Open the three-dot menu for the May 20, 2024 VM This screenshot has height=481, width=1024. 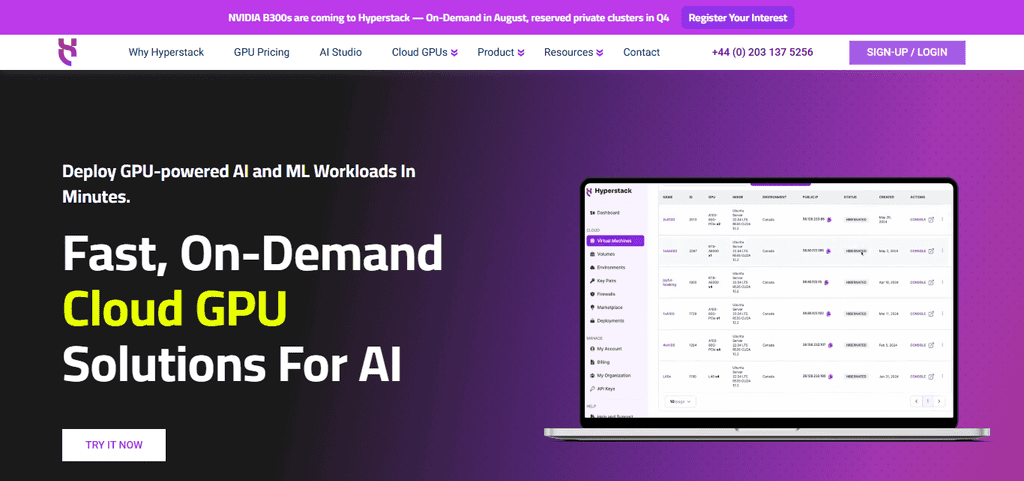(942, 219)
